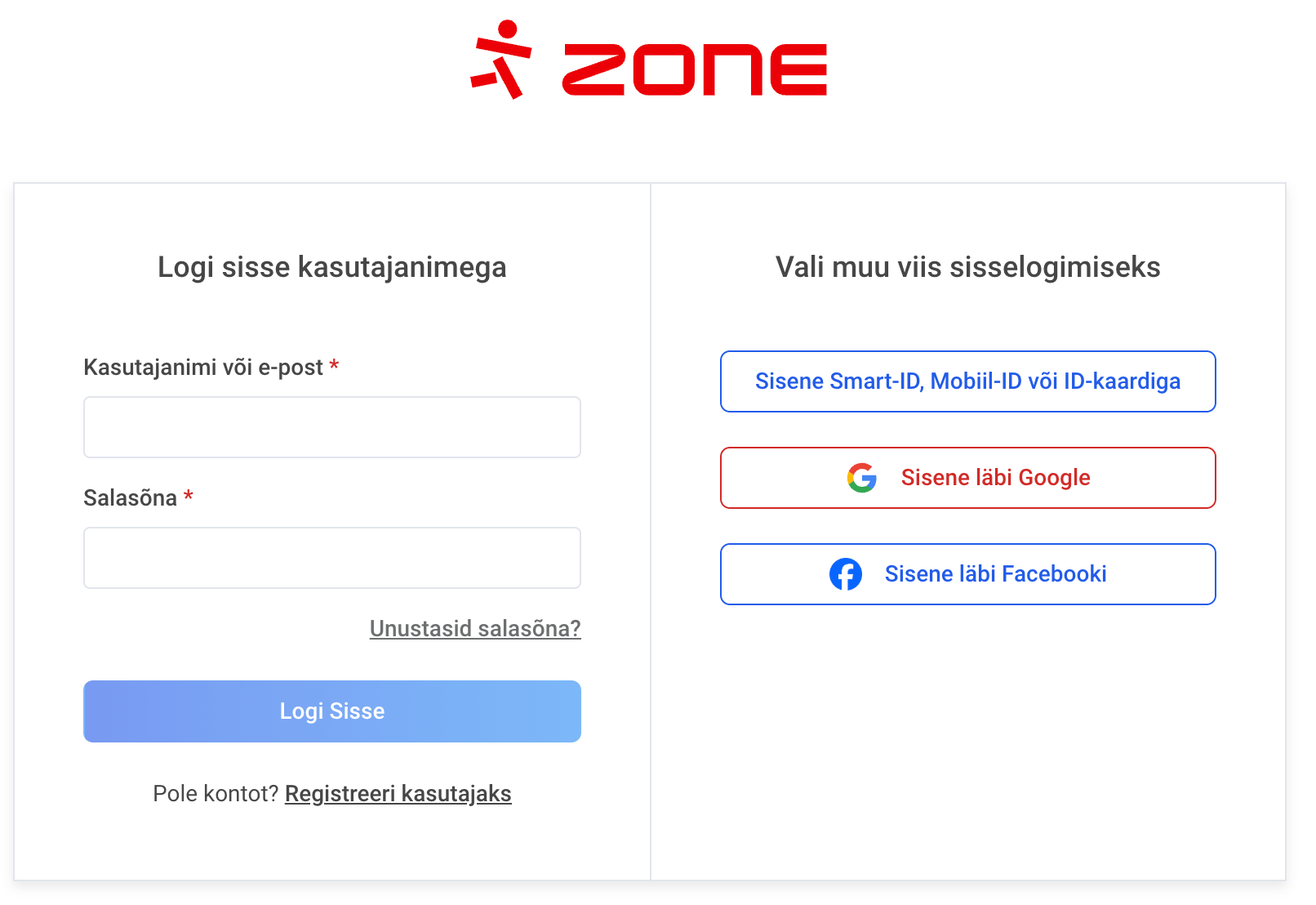This screenshot has width=1316, height=905.
Task: Click the Vali muu viis sisselogimiseks heading
Action: pyautogui.click(x=967, y=267)
